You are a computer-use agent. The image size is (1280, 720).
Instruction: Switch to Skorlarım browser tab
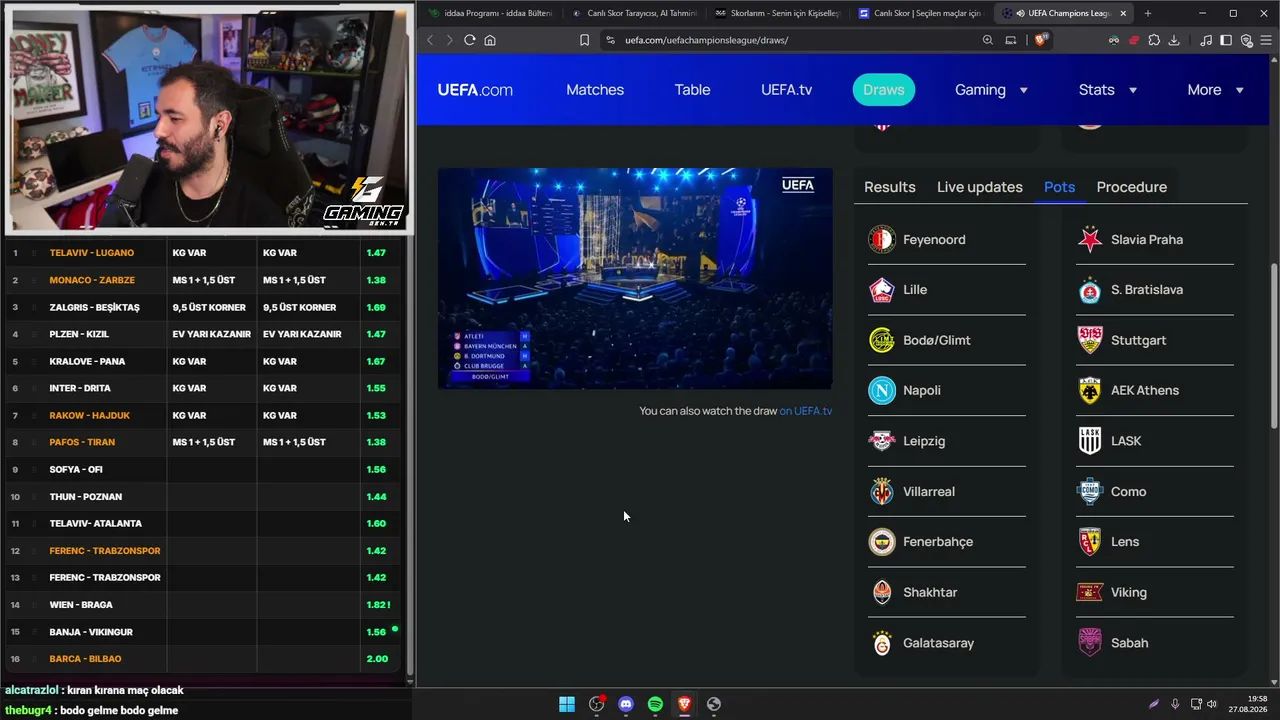tap(777, 13)
